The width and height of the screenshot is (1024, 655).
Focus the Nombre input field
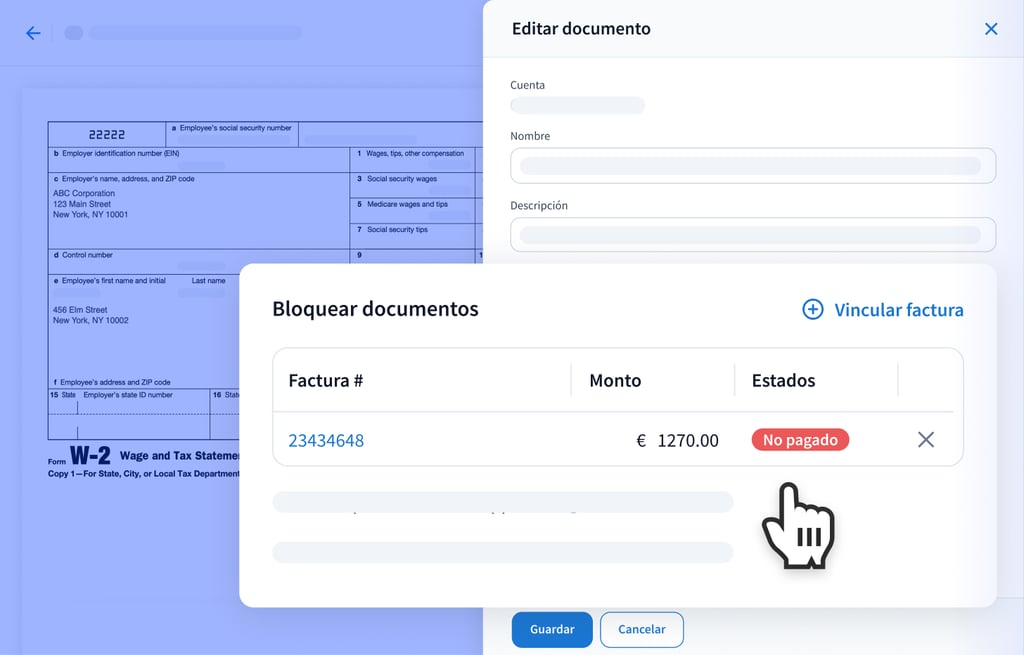coord(752,166)
